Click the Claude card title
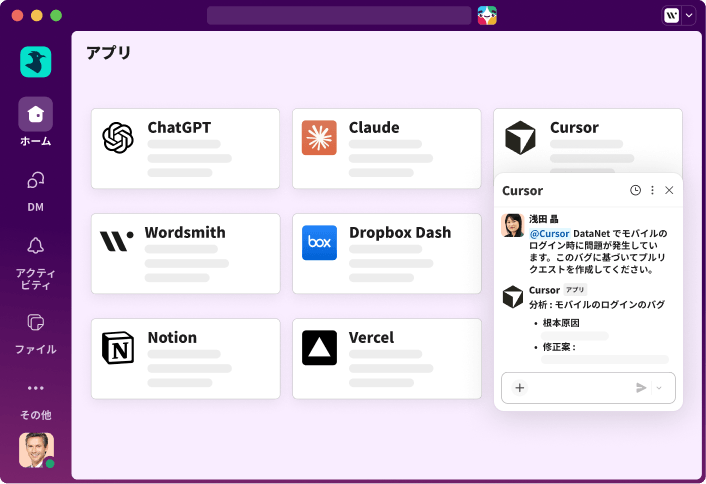 click(x=374, y=127)
